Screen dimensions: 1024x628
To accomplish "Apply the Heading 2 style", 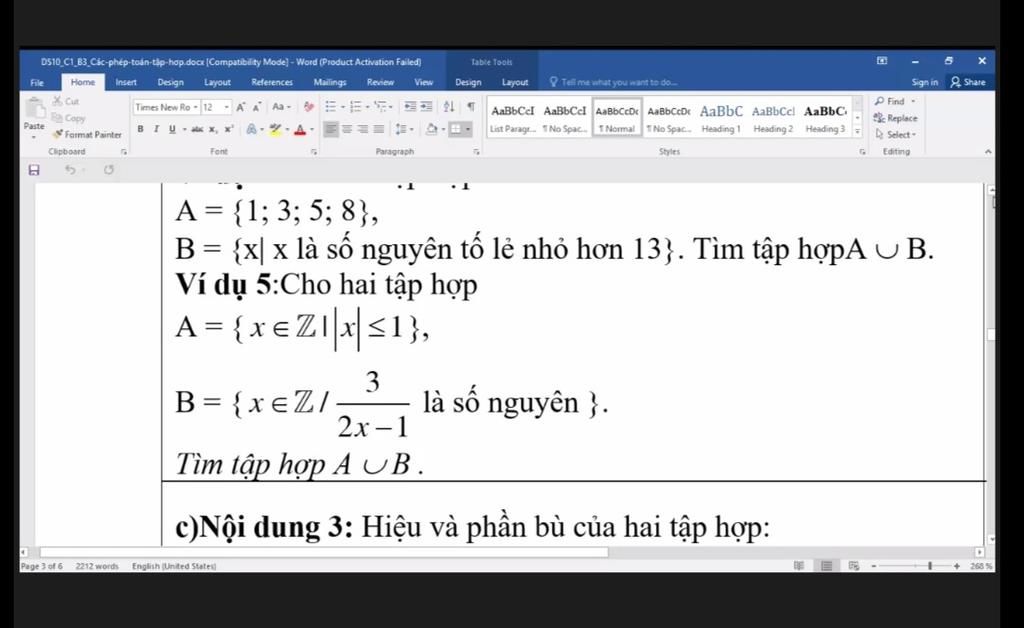I will (773, 119).
